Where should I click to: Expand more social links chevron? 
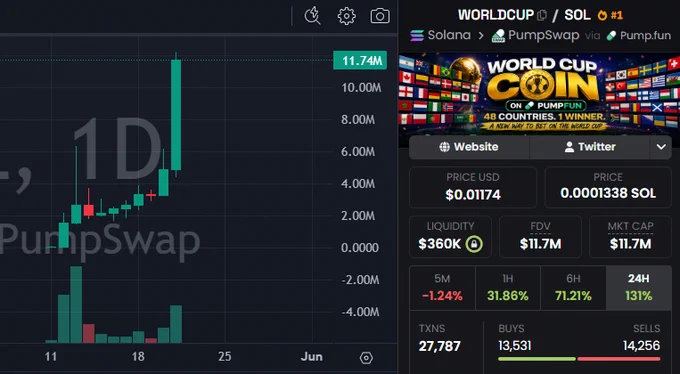[661, 147]
